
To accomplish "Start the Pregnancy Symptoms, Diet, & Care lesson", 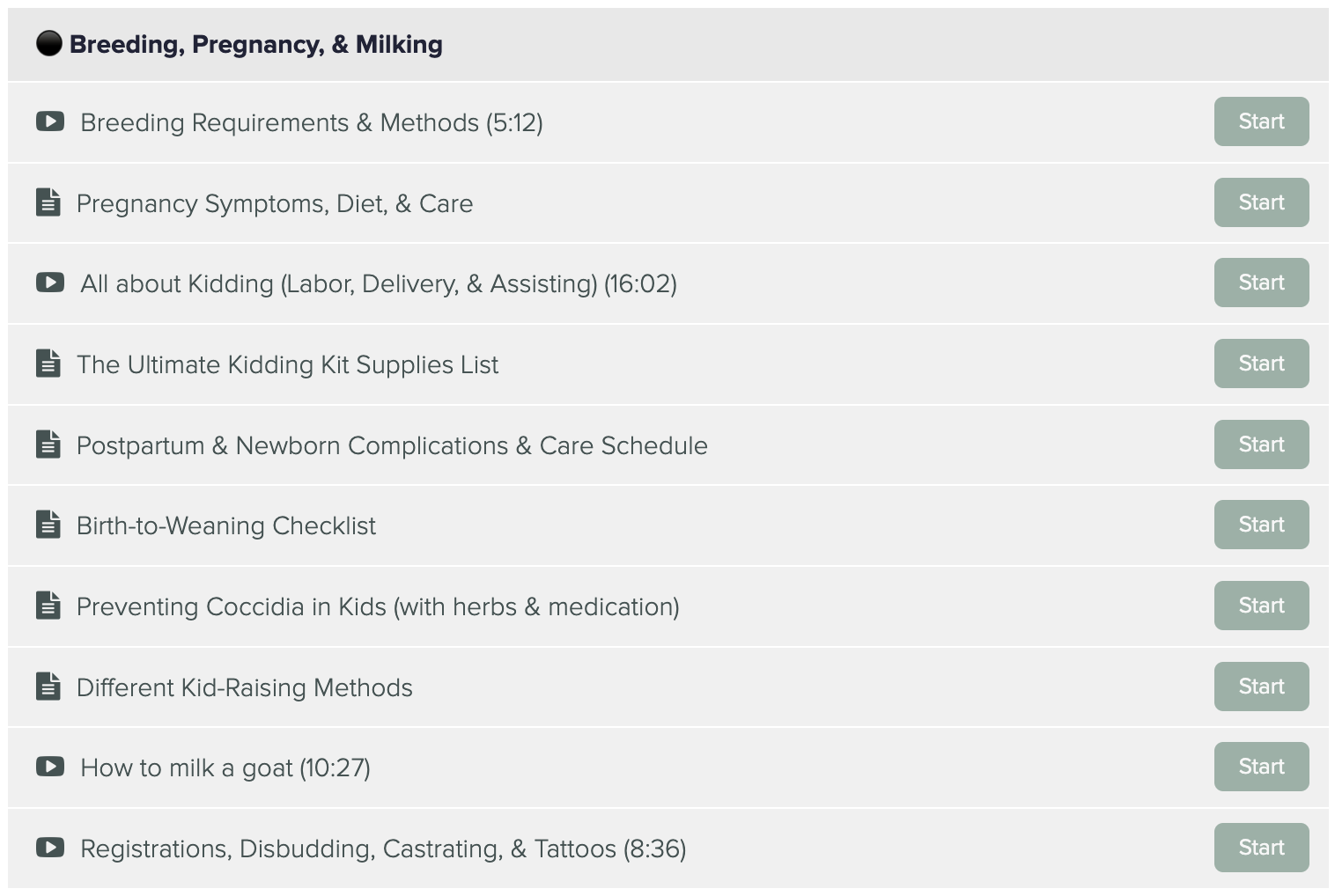I will click(1261, 202).
